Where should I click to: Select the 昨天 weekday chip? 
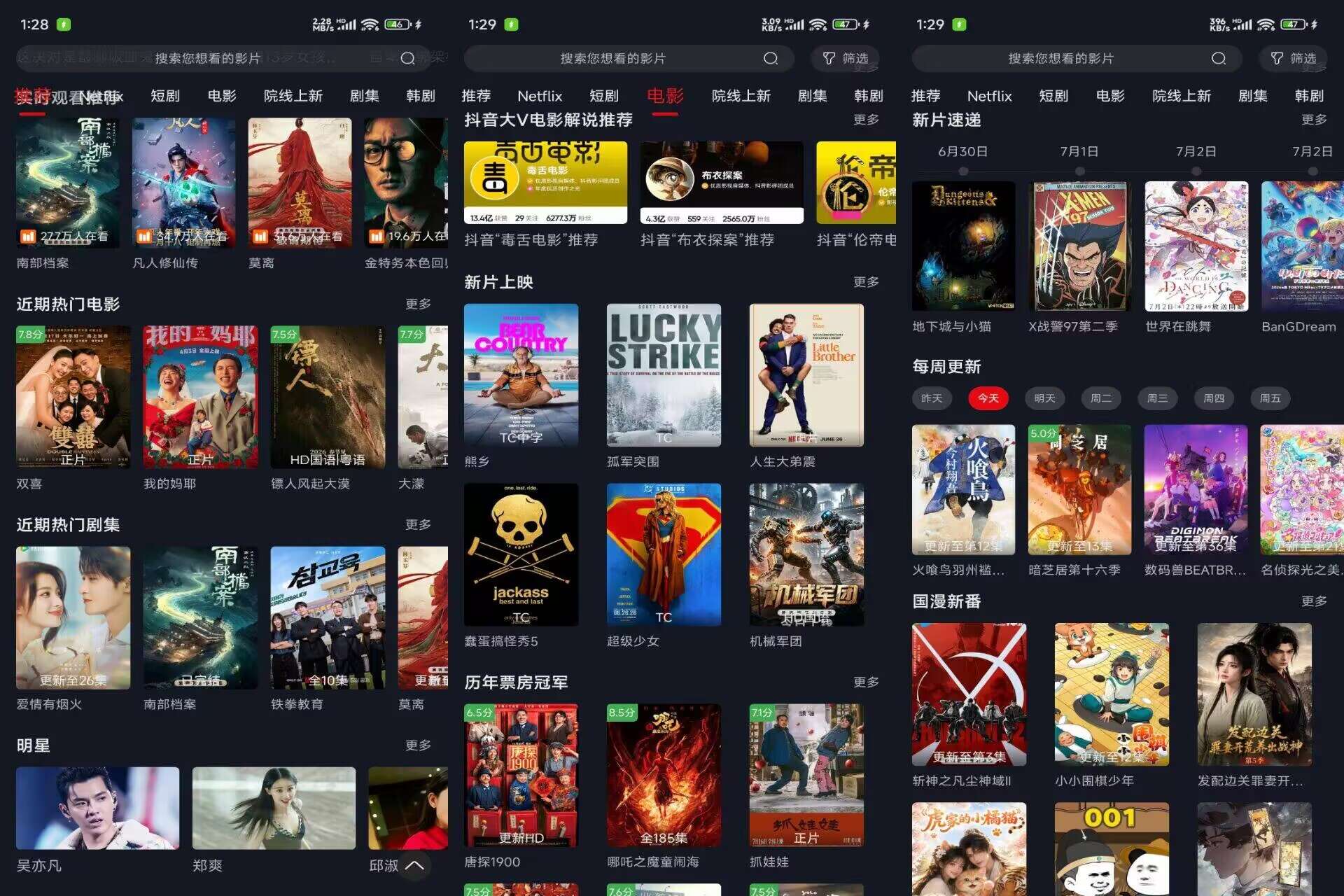tap(931, 398)
